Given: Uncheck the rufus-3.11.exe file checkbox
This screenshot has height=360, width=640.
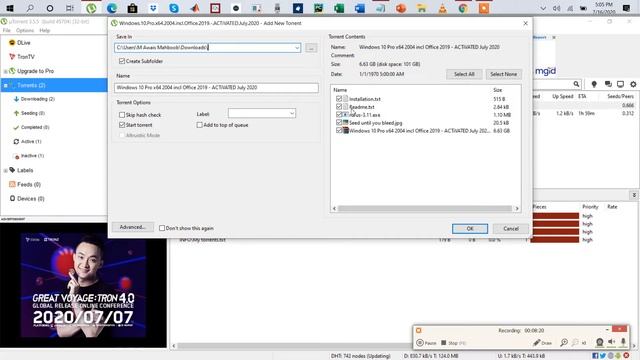Looking at the screenshot, I should coord(339,115).
